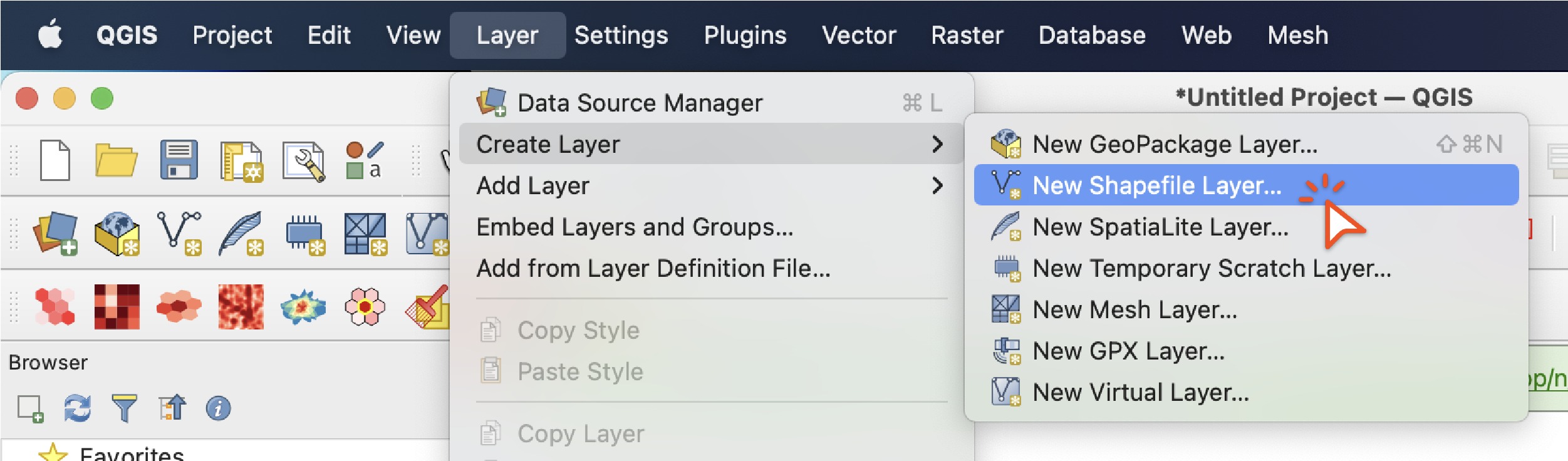This screenshot has width=1568, height=461.
Task: Choose New GPX Layer
Action: coord(1246,351)
